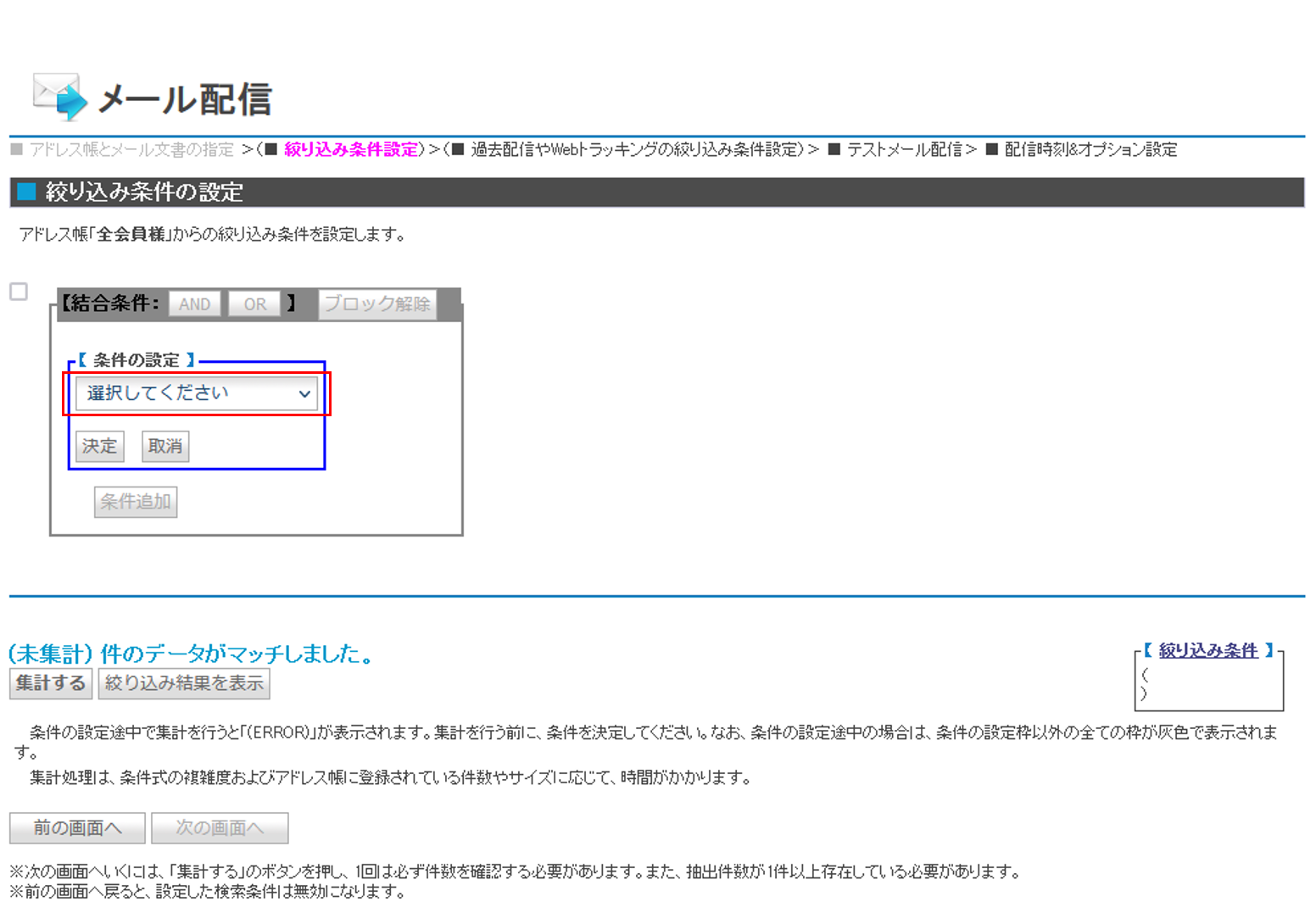Go back using 前の画面へ
The height and width of the screenshot is (913, 1316).
[76, 827]
